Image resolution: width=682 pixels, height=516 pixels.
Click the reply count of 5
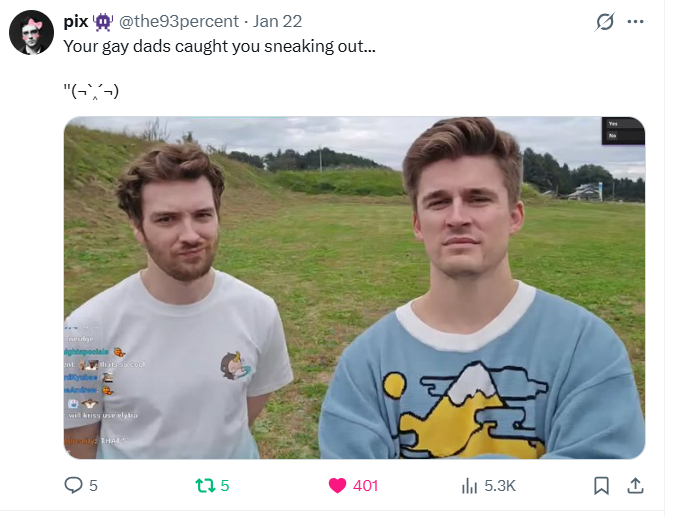click(93, 486)
